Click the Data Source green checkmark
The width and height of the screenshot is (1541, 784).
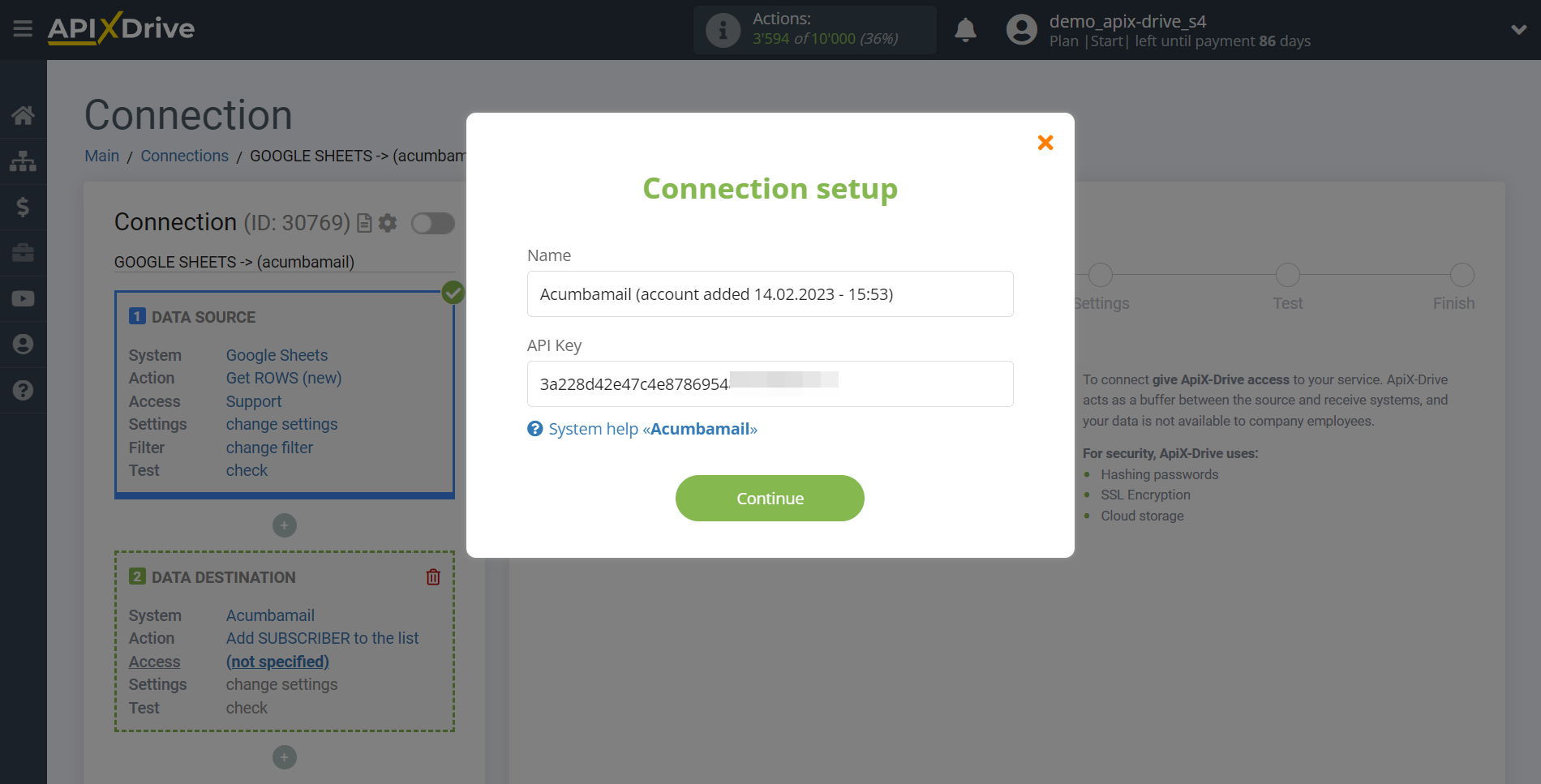pyautogui.click(x=453, y=293)
